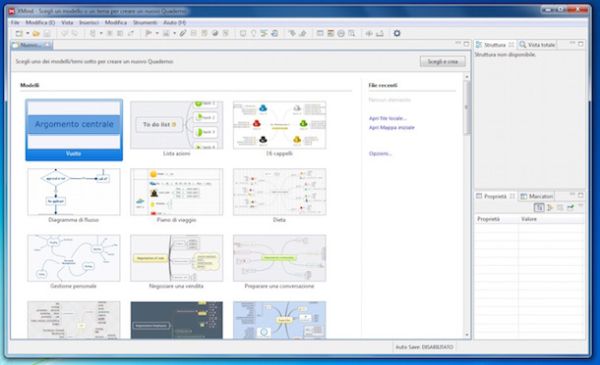Click the new workbook toolbar icon

pos(18,34)
